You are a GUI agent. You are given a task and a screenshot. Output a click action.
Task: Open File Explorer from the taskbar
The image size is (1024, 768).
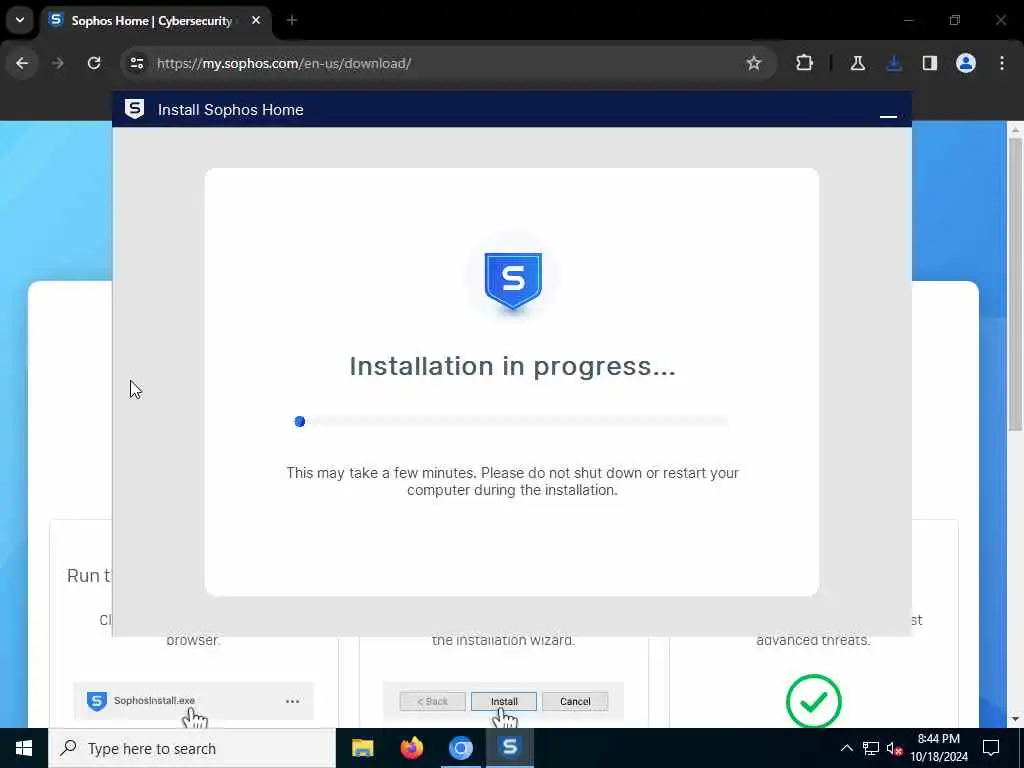(362, 748)
